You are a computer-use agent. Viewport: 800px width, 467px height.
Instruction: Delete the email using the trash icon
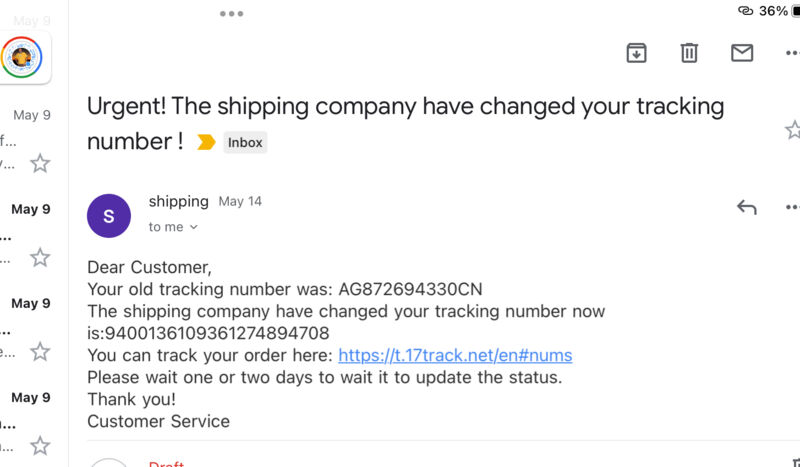pyautogui.click(x=689, y=53)
